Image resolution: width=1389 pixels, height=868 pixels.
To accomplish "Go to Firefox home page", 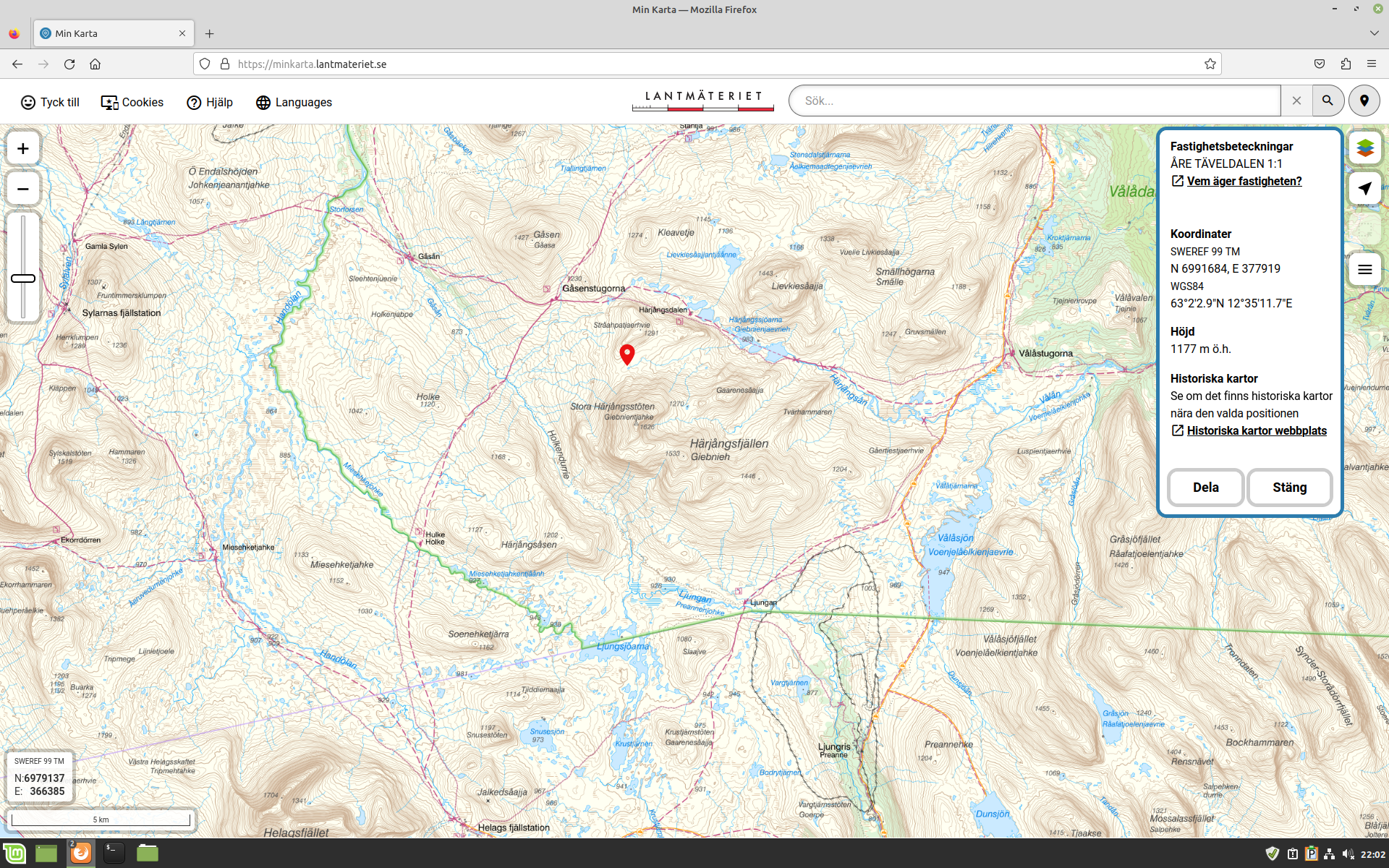I will point(95,64).
